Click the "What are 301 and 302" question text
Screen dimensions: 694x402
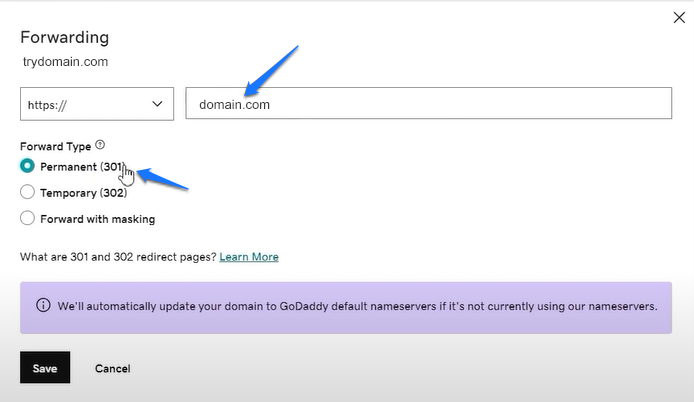coord(117,257)
